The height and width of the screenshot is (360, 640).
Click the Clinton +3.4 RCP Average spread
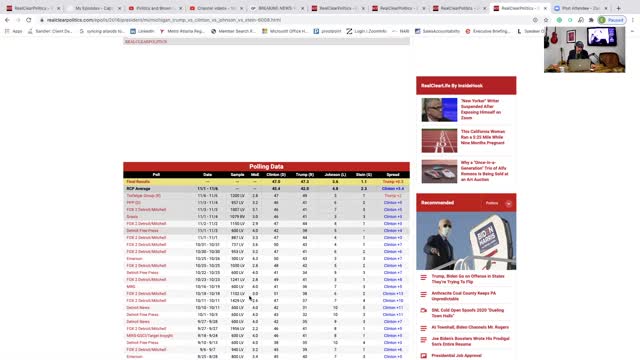(x=393, y=189)
